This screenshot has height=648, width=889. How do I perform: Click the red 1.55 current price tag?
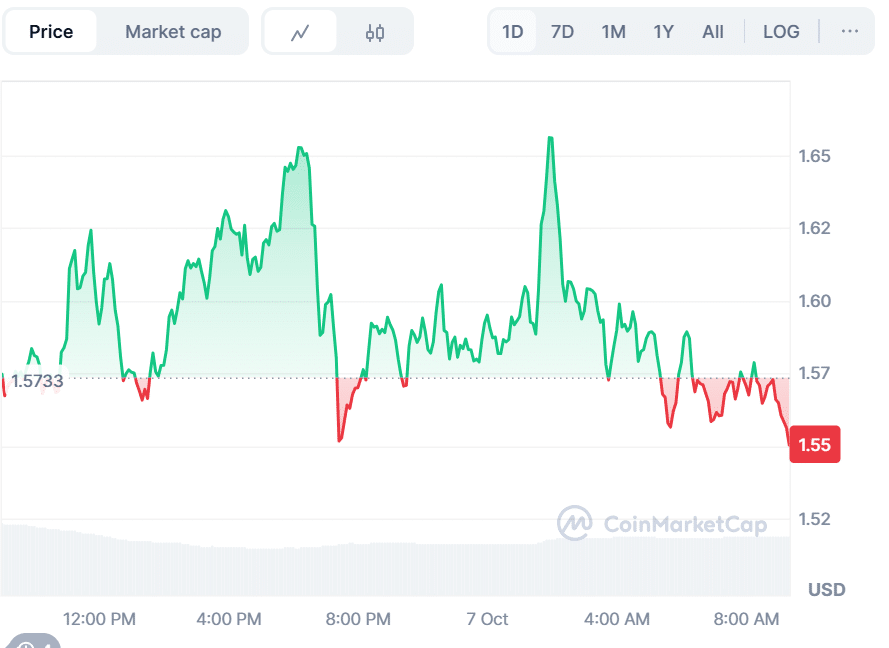815,445
